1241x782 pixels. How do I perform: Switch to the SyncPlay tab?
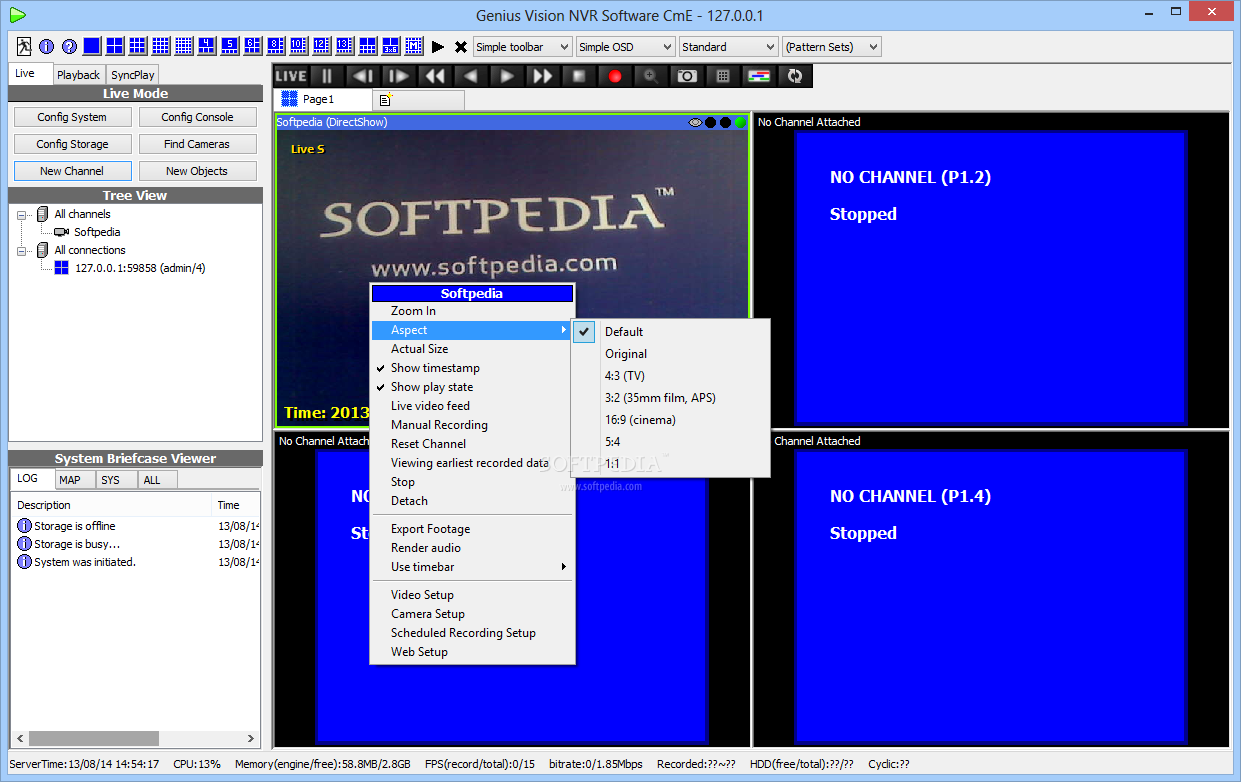[x=133, y=75]
